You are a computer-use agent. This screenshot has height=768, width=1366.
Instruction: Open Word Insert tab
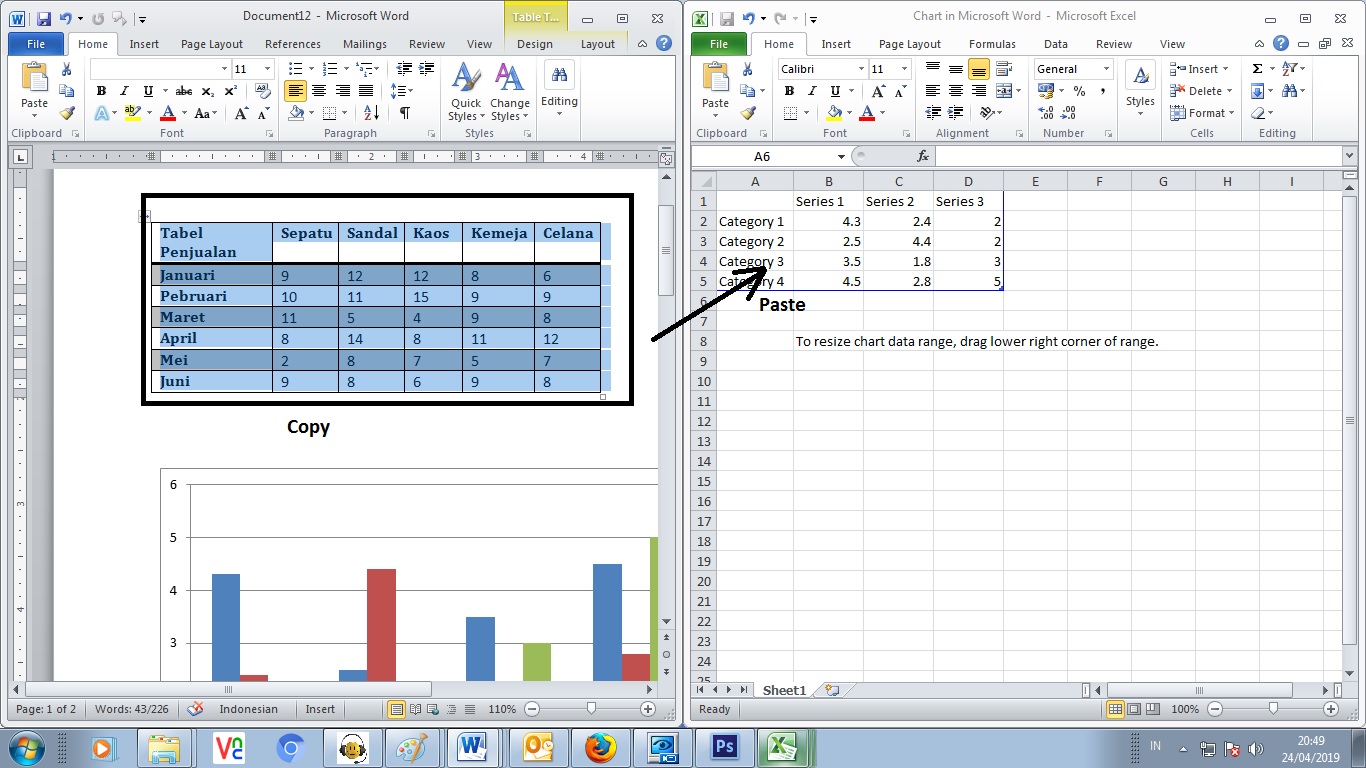(144, 44)
